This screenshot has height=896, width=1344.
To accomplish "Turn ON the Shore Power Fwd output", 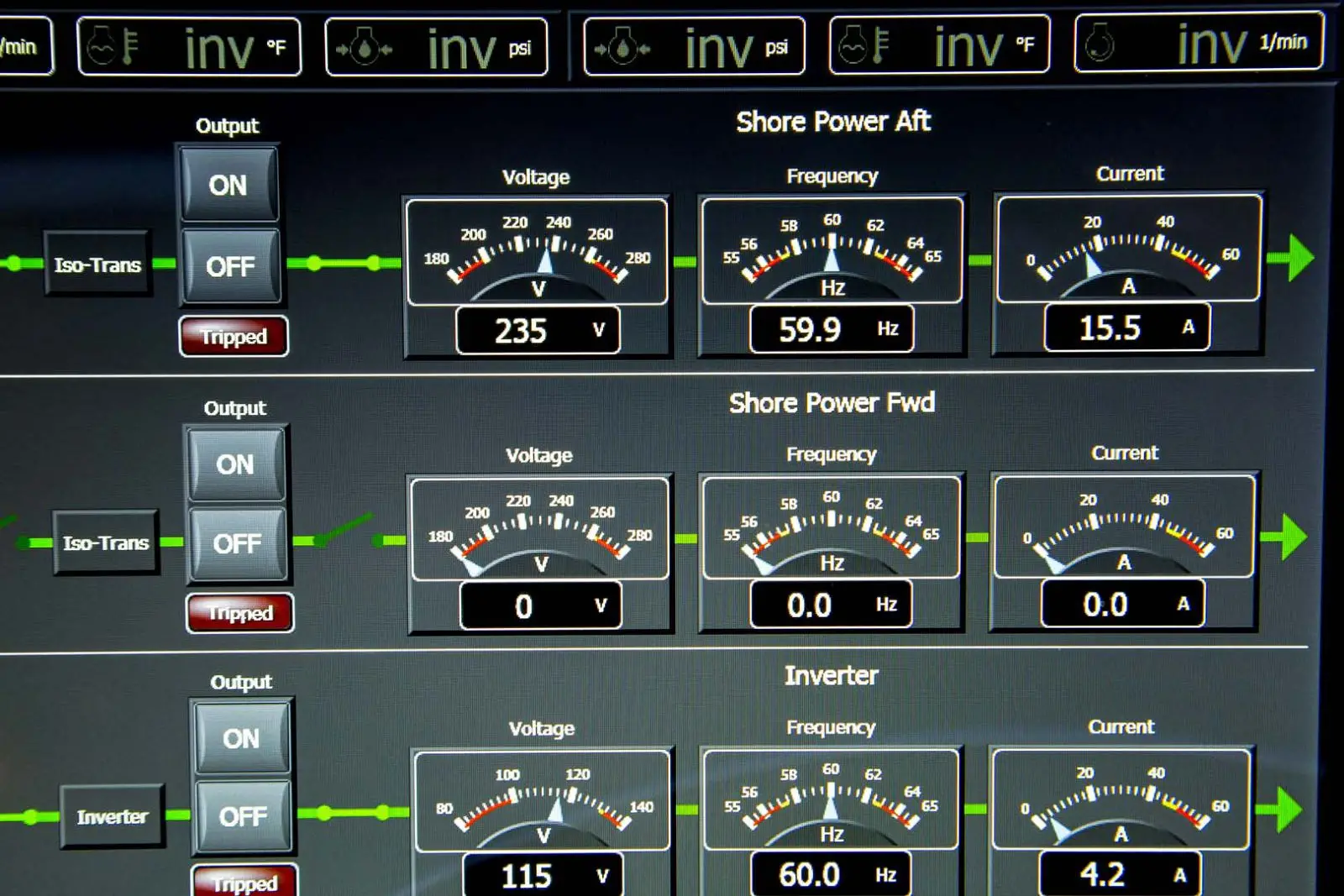I will point(235,464).
